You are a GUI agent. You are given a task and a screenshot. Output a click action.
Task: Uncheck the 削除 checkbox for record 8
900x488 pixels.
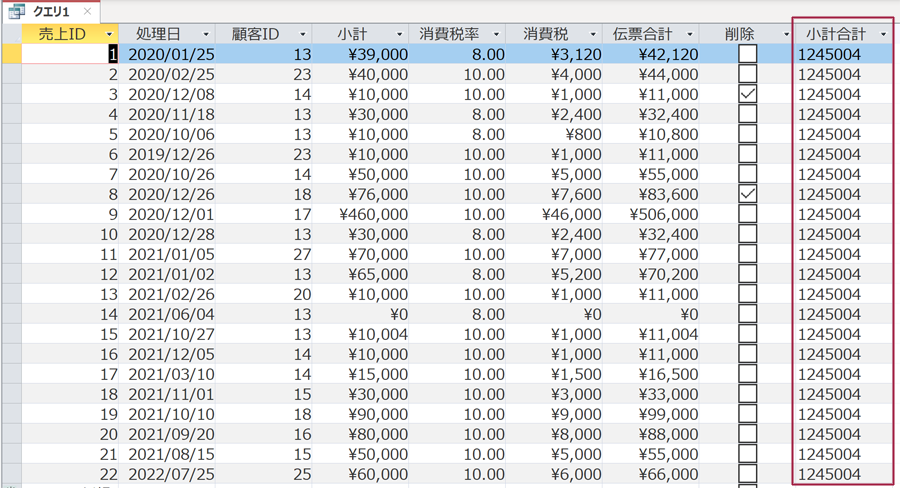coord(747,194)
